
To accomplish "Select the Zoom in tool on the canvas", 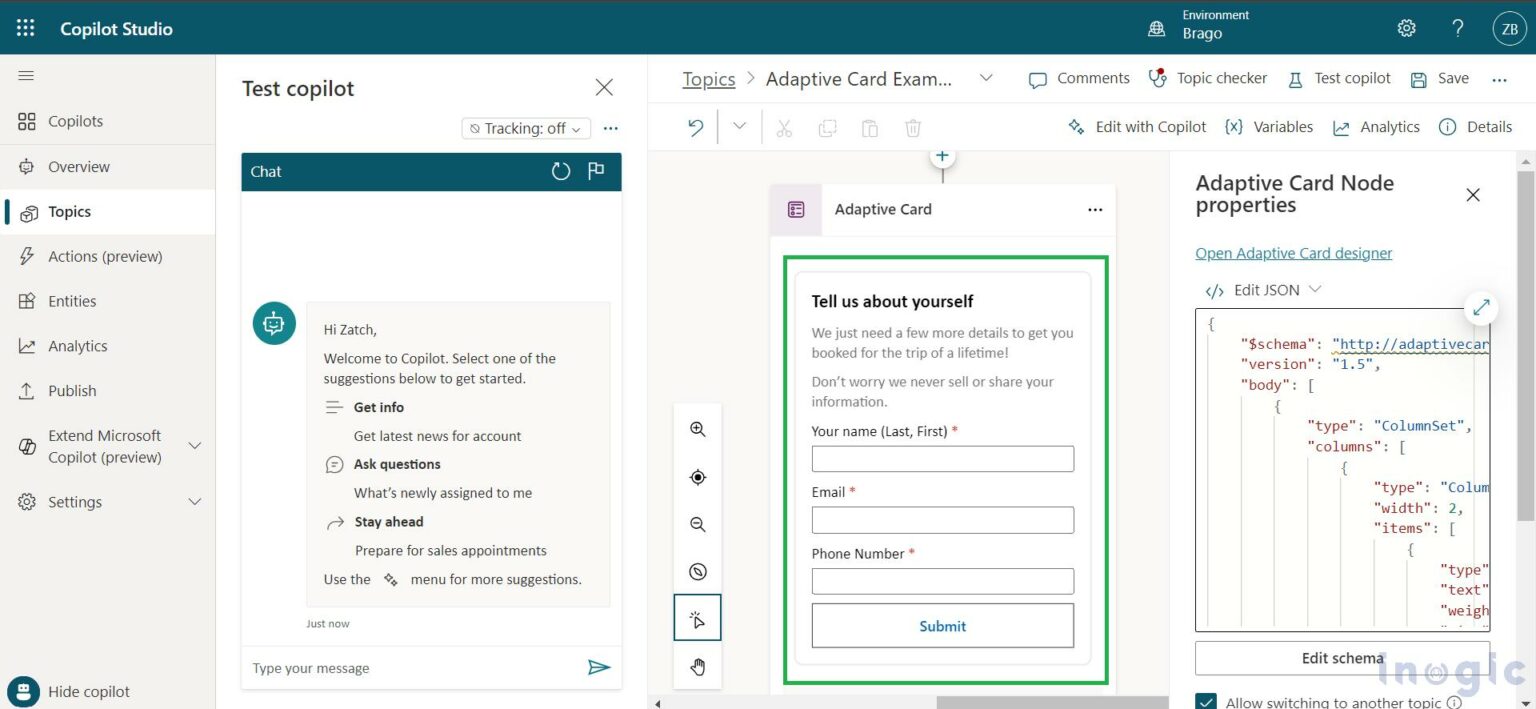I will [697, 429].
